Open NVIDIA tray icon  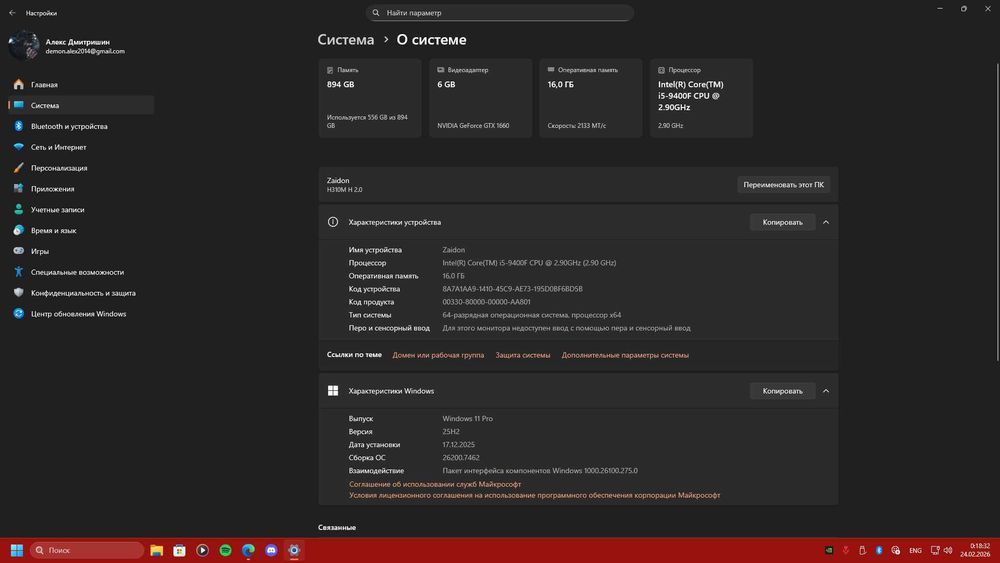(828, 550)
